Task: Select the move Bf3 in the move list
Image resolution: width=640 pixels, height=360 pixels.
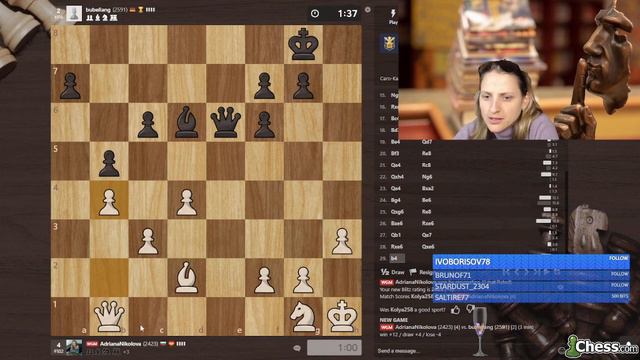Action: tap(395, 153)
